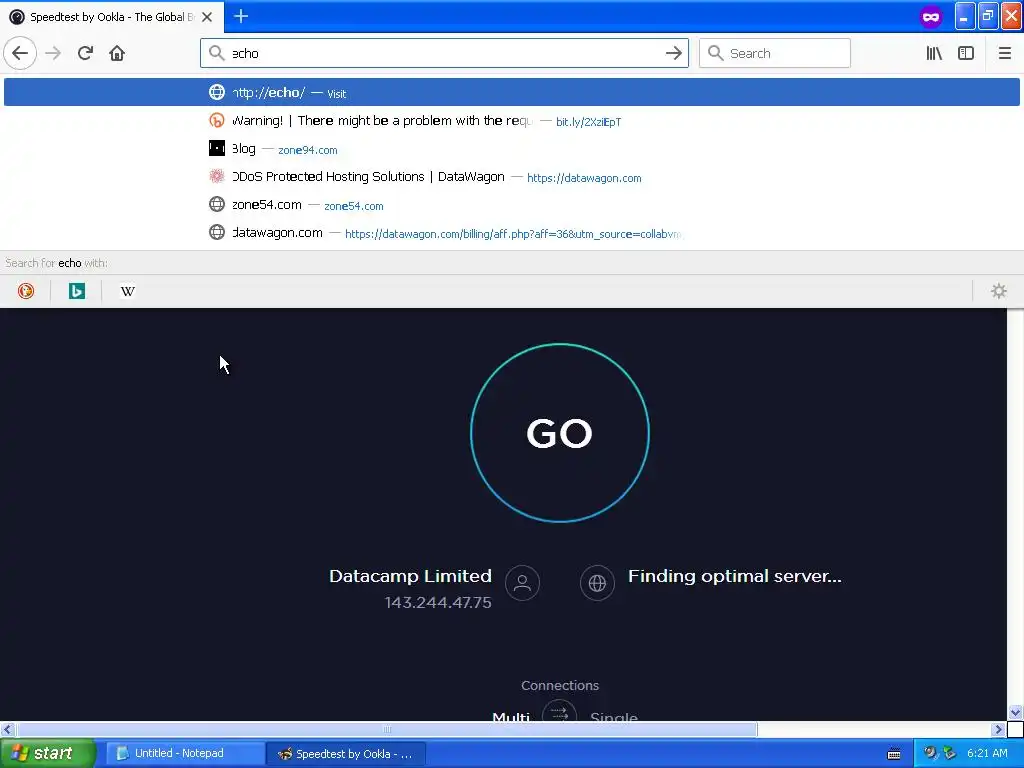The height and width of the screenshot is (768, 1024).
Task: Click inside the address bar with echo
Action: click(444, 53)
